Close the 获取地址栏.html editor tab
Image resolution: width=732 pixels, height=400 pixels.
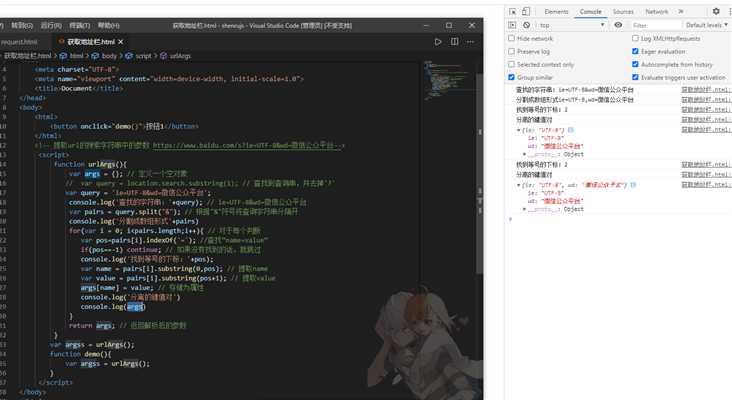[x=121, y=42]
